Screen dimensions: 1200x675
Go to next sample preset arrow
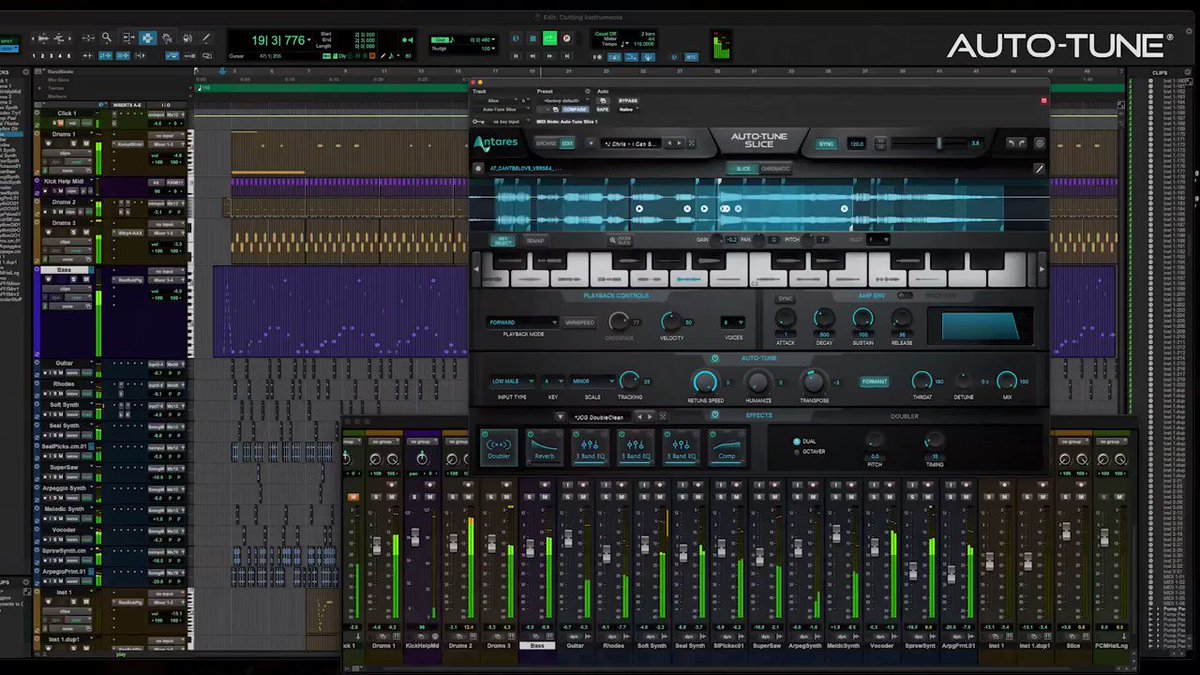679,143
